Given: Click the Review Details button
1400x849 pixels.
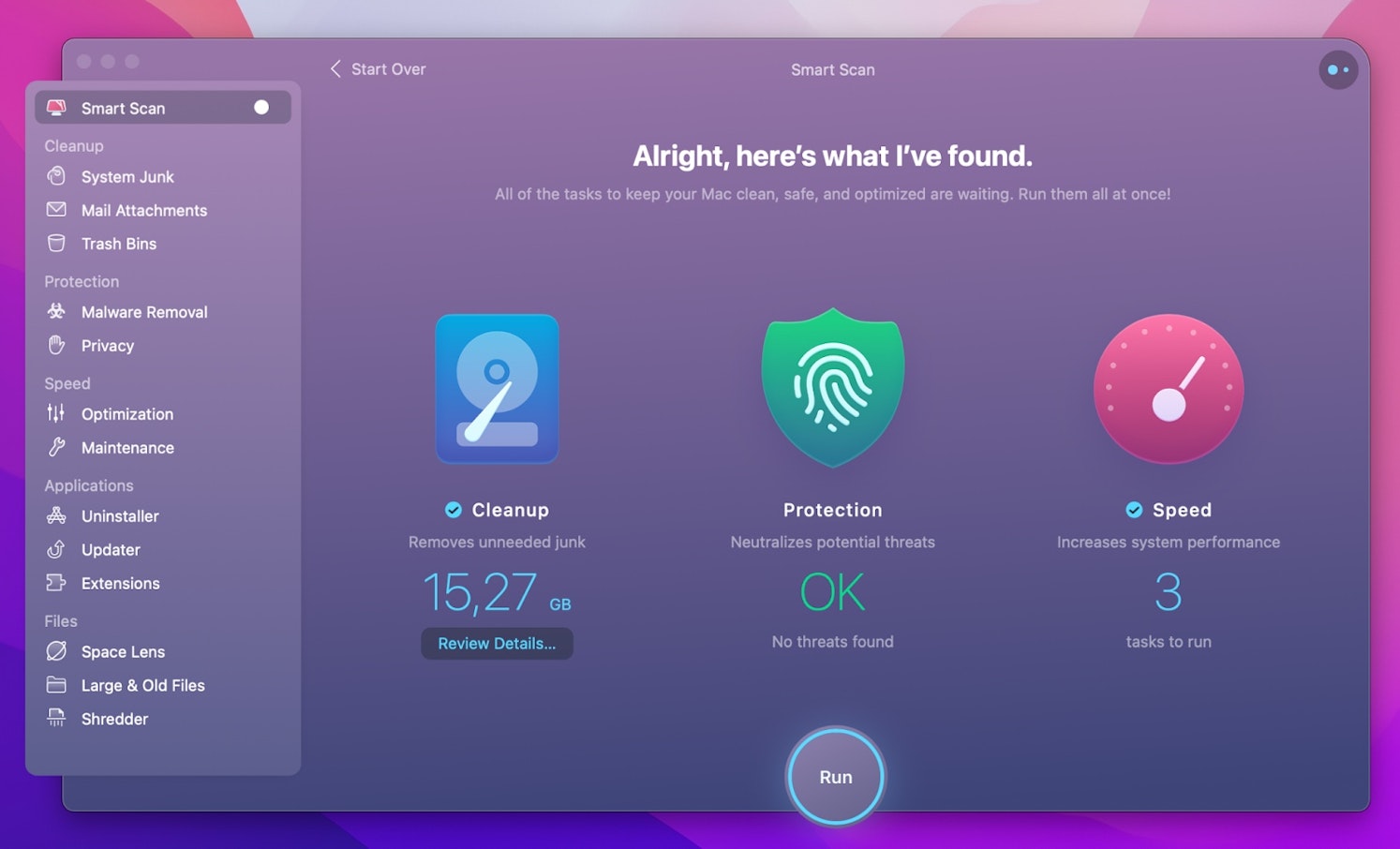Looking at the screenshot, I should point(497,644).
